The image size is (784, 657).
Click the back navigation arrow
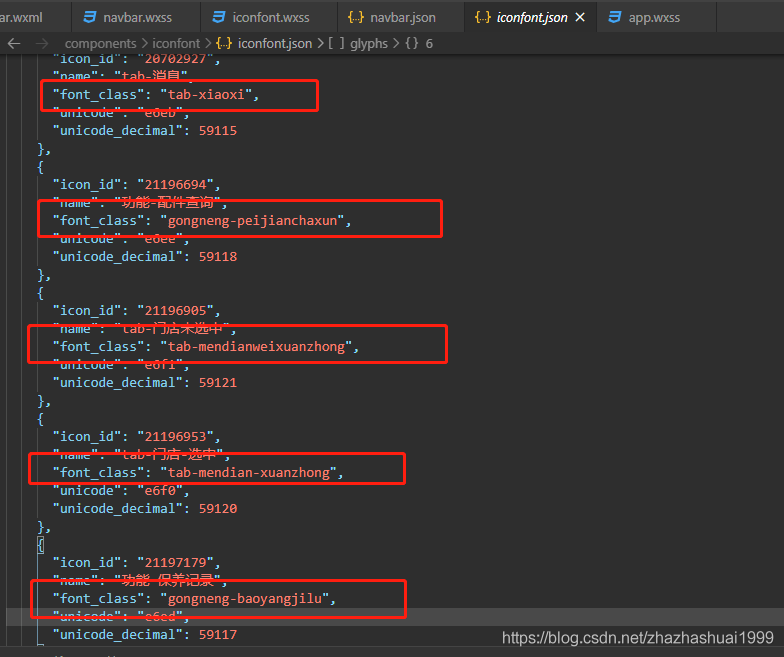pyautogui.click(x=14, y=44)
